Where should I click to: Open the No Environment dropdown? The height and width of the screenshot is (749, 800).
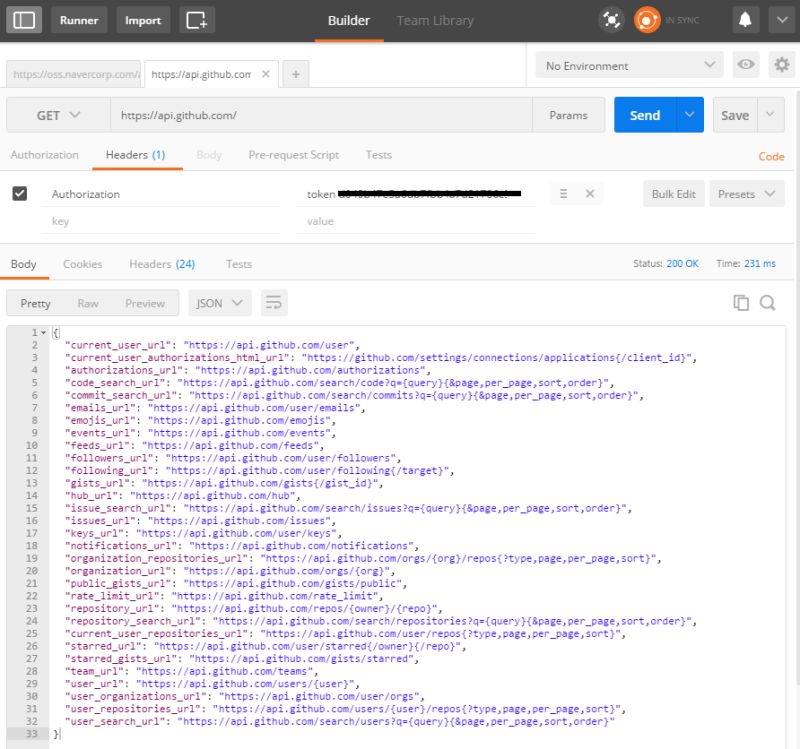[x=629, y=63]
